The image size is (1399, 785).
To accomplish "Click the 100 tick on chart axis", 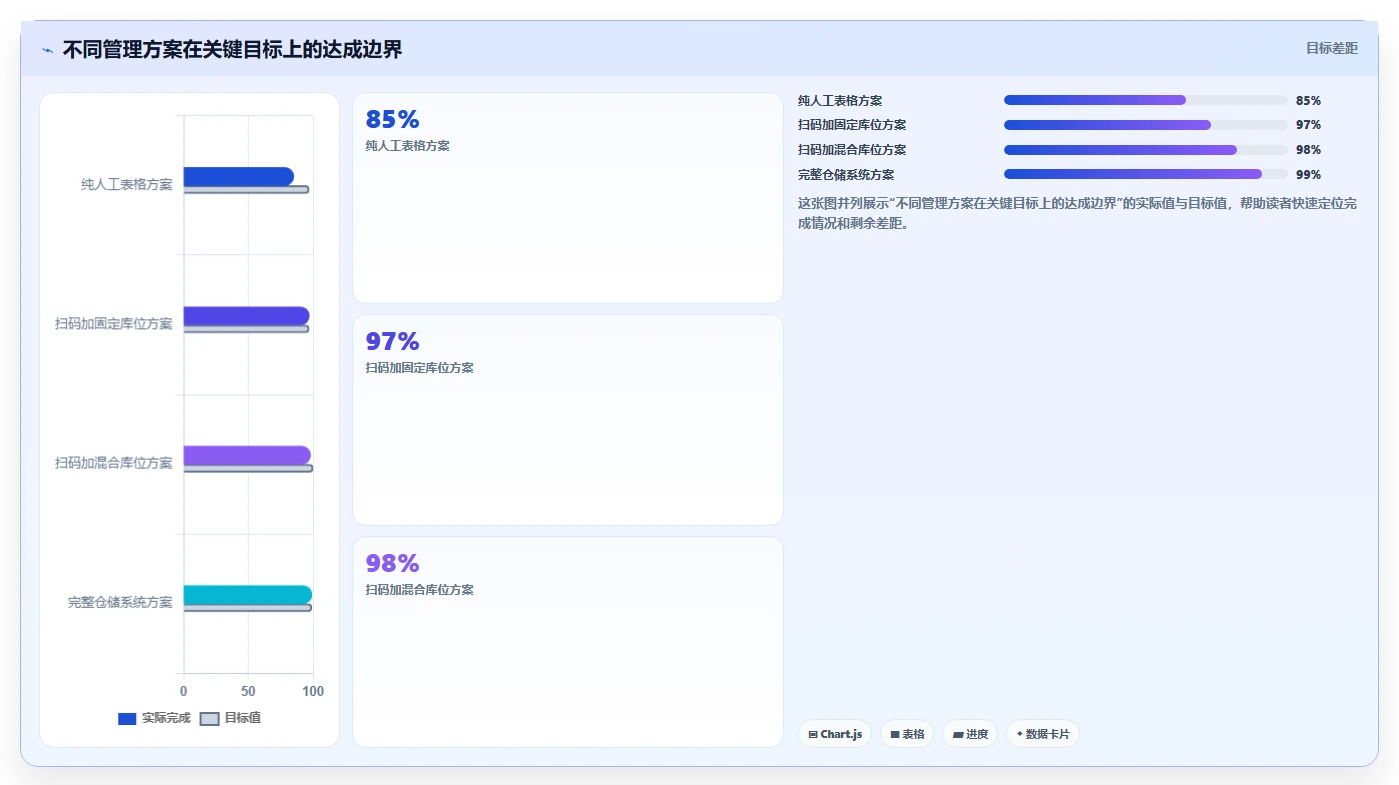I will coord(313,691).
